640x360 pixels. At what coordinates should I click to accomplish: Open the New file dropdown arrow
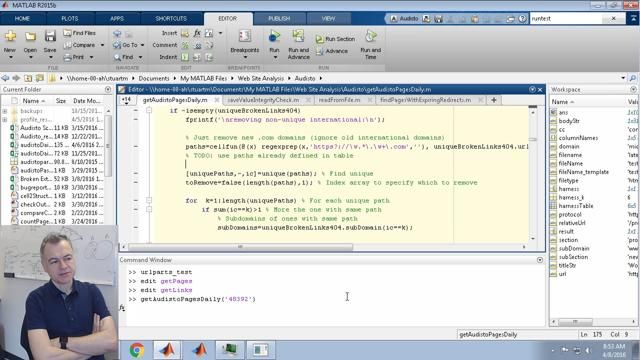click(x=11, y=57)
